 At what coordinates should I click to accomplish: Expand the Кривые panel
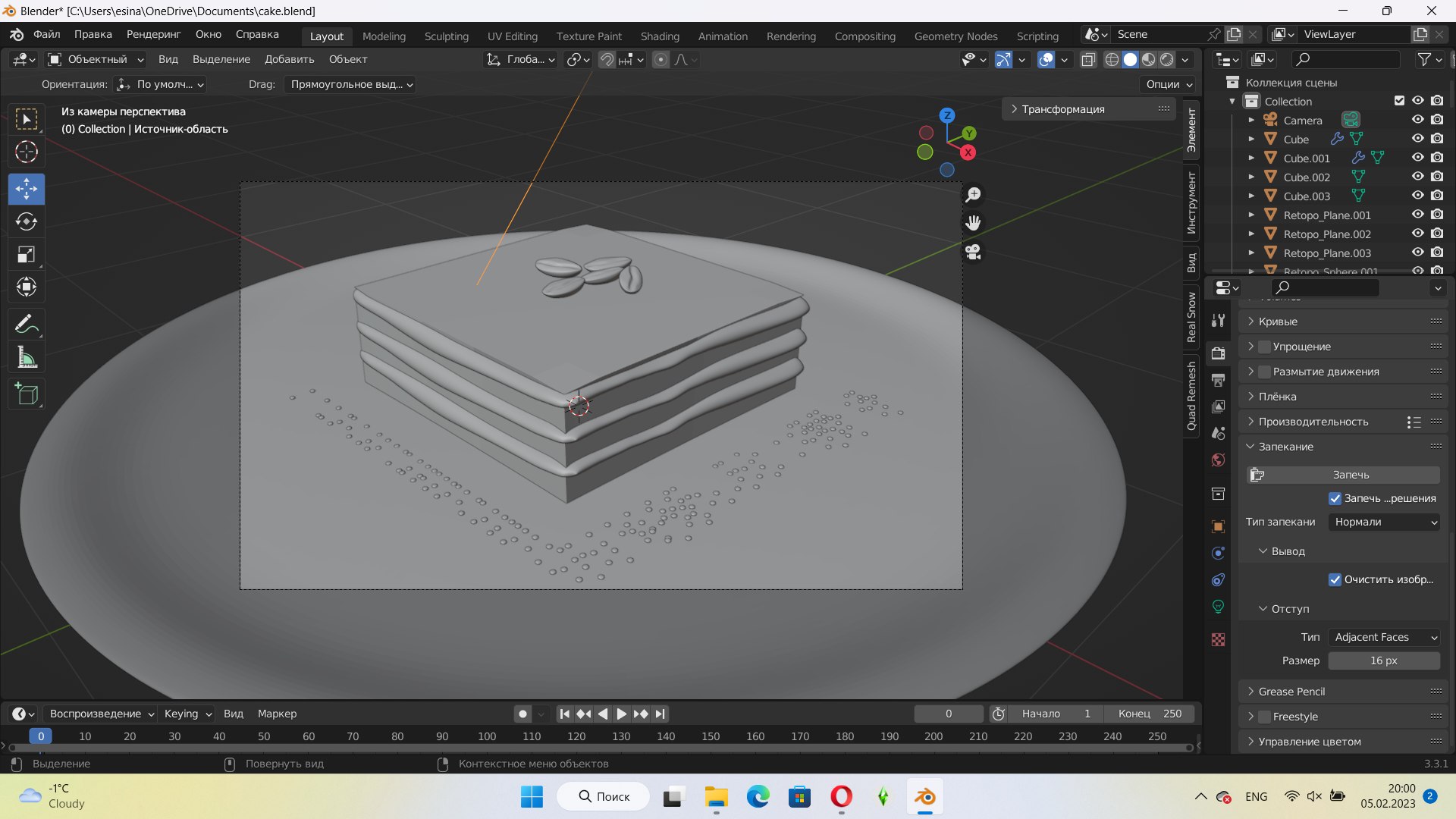click(1342, 322)
